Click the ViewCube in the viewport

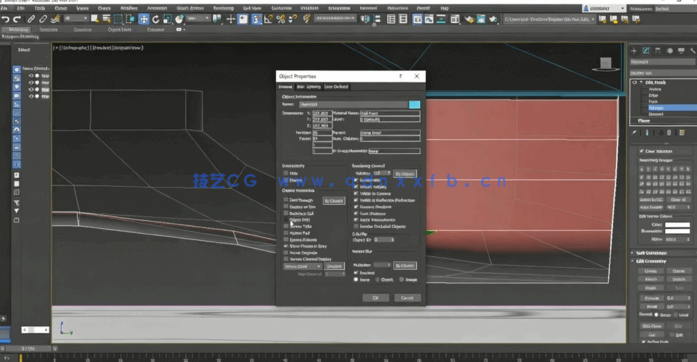click(x=605, y=64)
